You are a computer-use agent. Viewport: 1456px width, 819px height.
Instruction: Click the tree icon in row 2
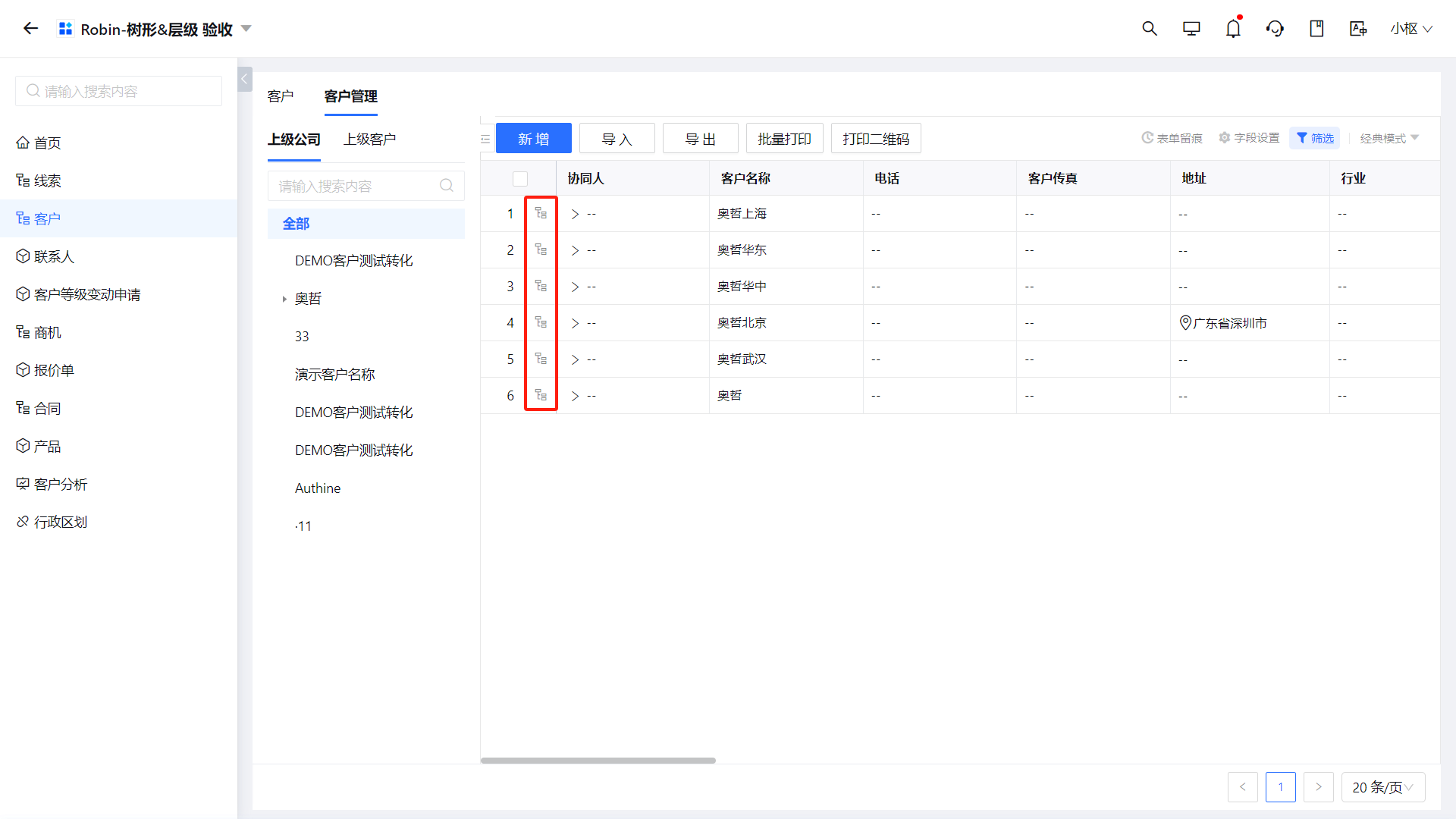[x=541, y=249]
